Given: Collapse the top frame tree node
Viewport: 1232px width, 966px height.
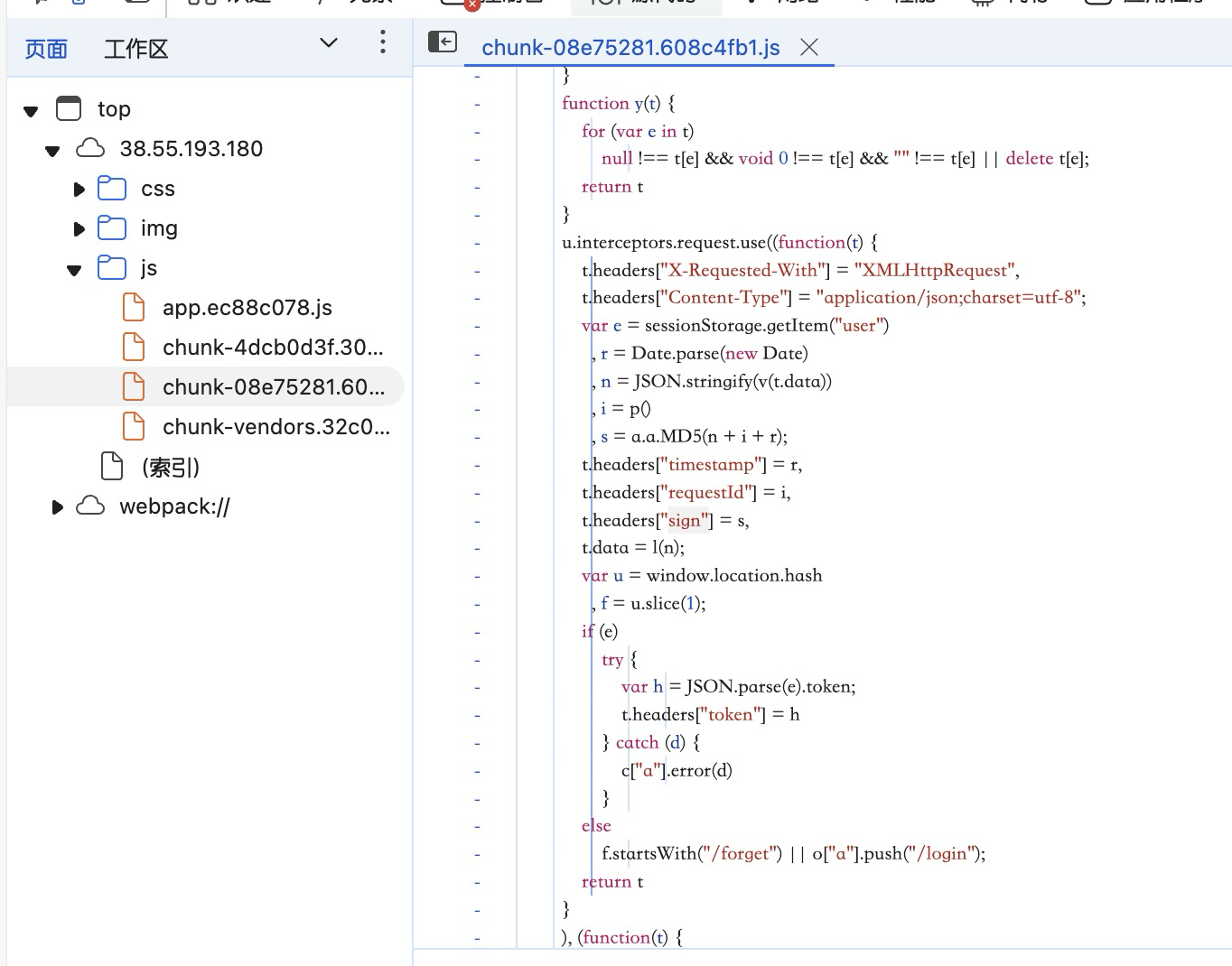Looking at the screenshot, I should [32, 111].
